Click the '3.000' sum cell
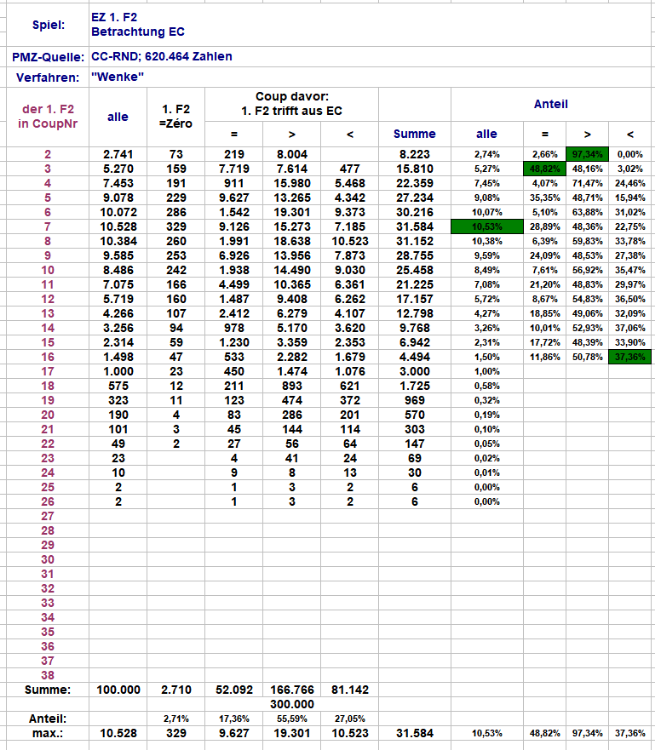The image size is (655, 750). point(414,371)
